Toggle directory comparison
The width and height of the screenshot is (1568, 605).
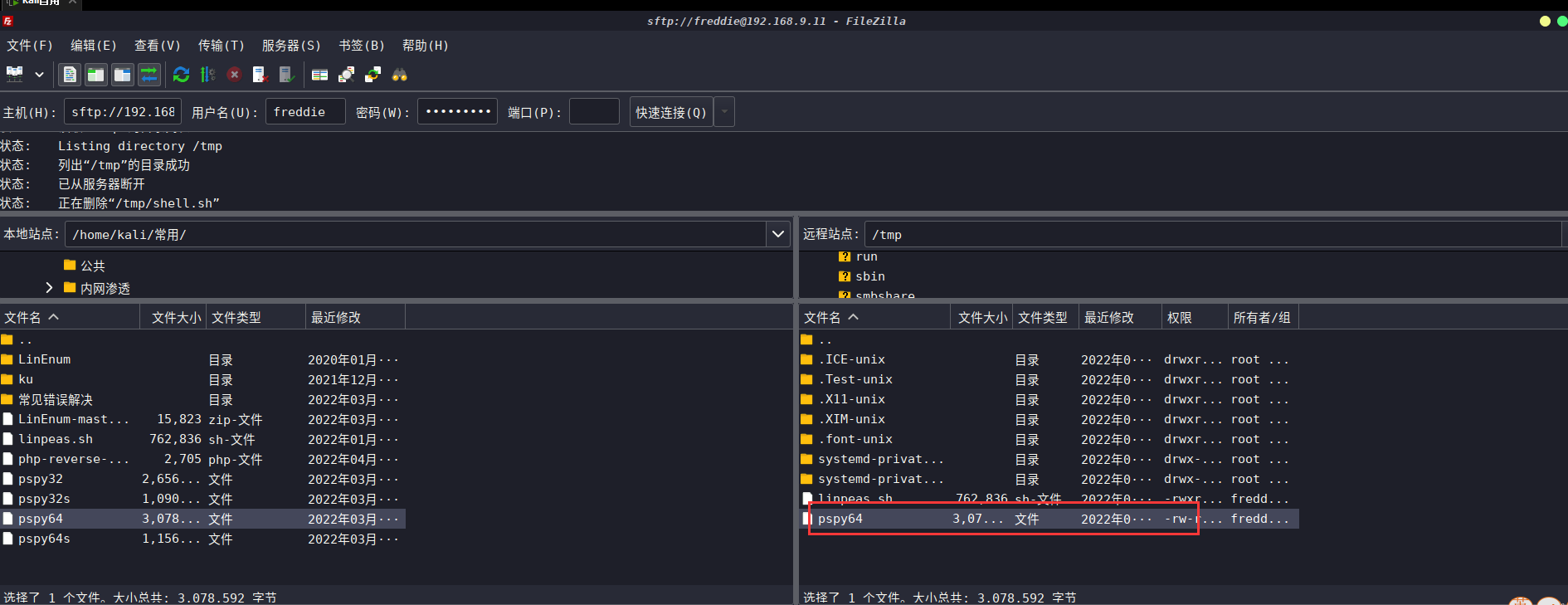(x=346, y=75)
